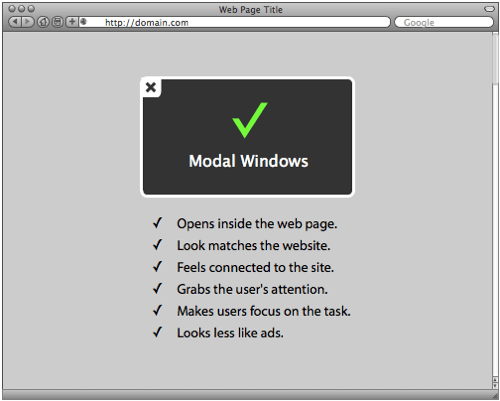Click the Makes users focus on the task line
This screenshot has height=401, width=500.
point(264,311)
